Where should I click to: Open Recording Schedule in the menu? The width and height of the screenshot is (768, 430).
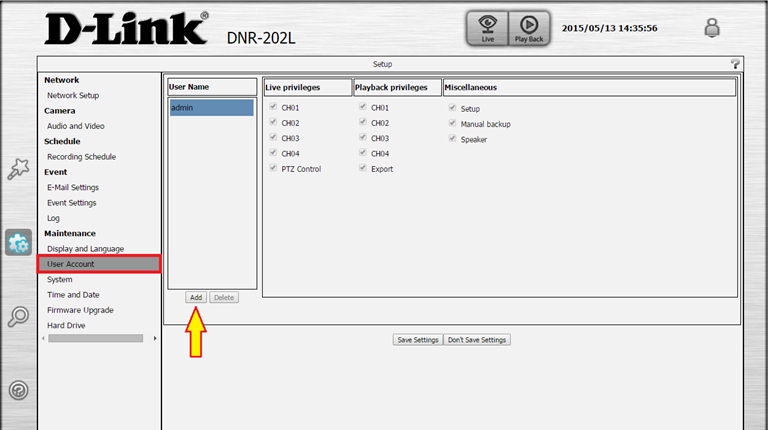click(81, 157)
